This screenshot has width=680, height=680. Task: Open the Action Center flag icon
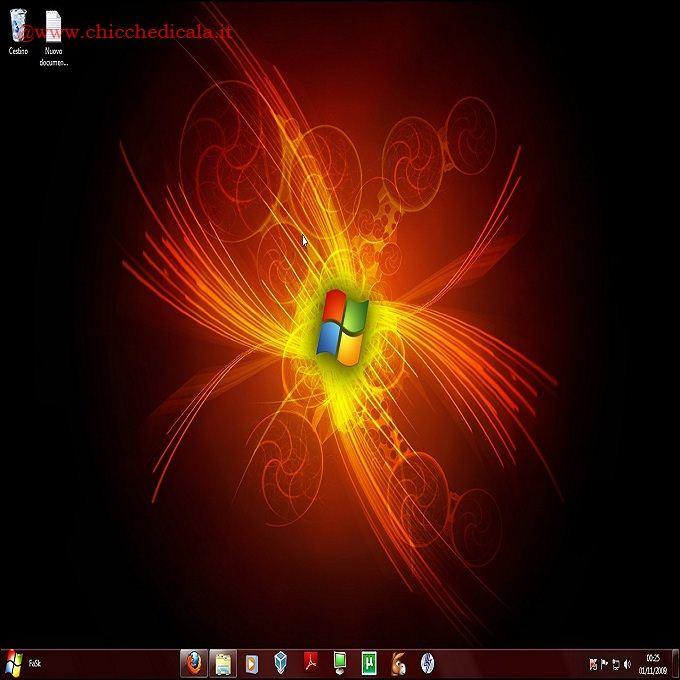click(x=604, y=664)
